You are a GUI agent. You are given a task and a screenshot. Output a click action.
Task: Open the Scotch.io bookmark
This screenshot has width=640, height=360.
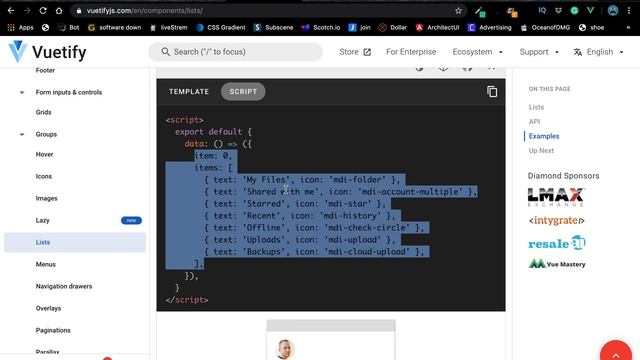click(x=321, y=27)
